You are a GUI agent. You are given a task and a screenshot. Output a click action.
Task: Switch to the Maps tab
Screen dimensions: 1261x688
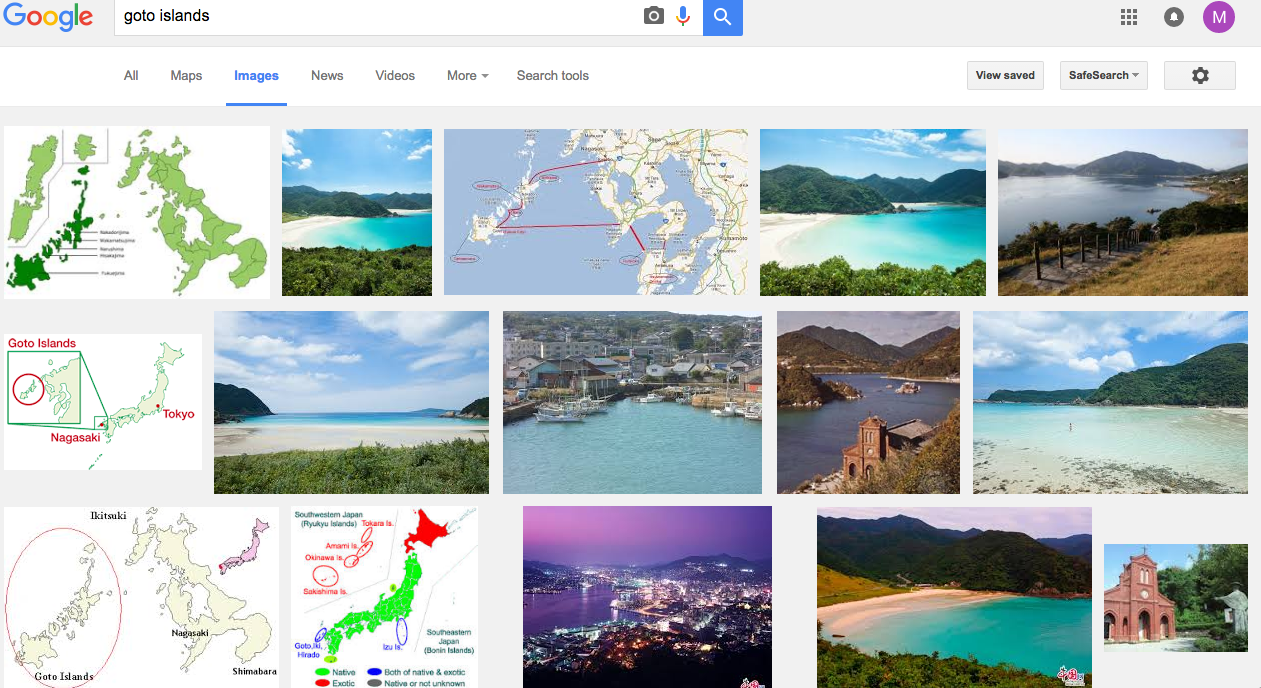(186, 75)
